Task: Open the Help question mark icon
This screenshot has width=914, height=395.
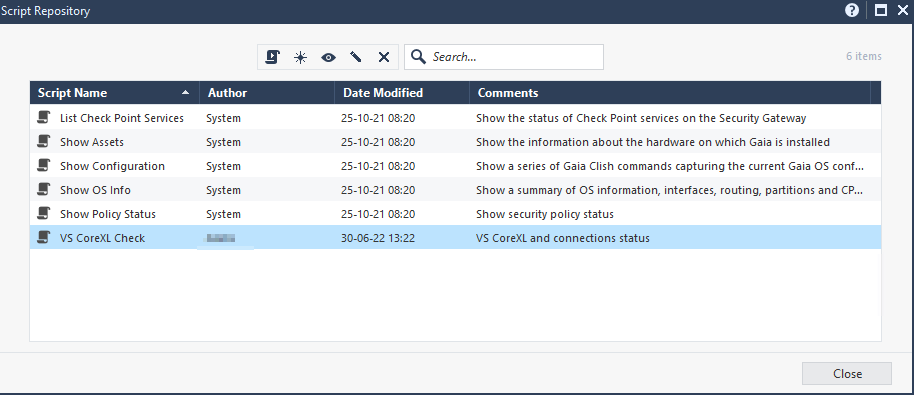Action: 852,10
